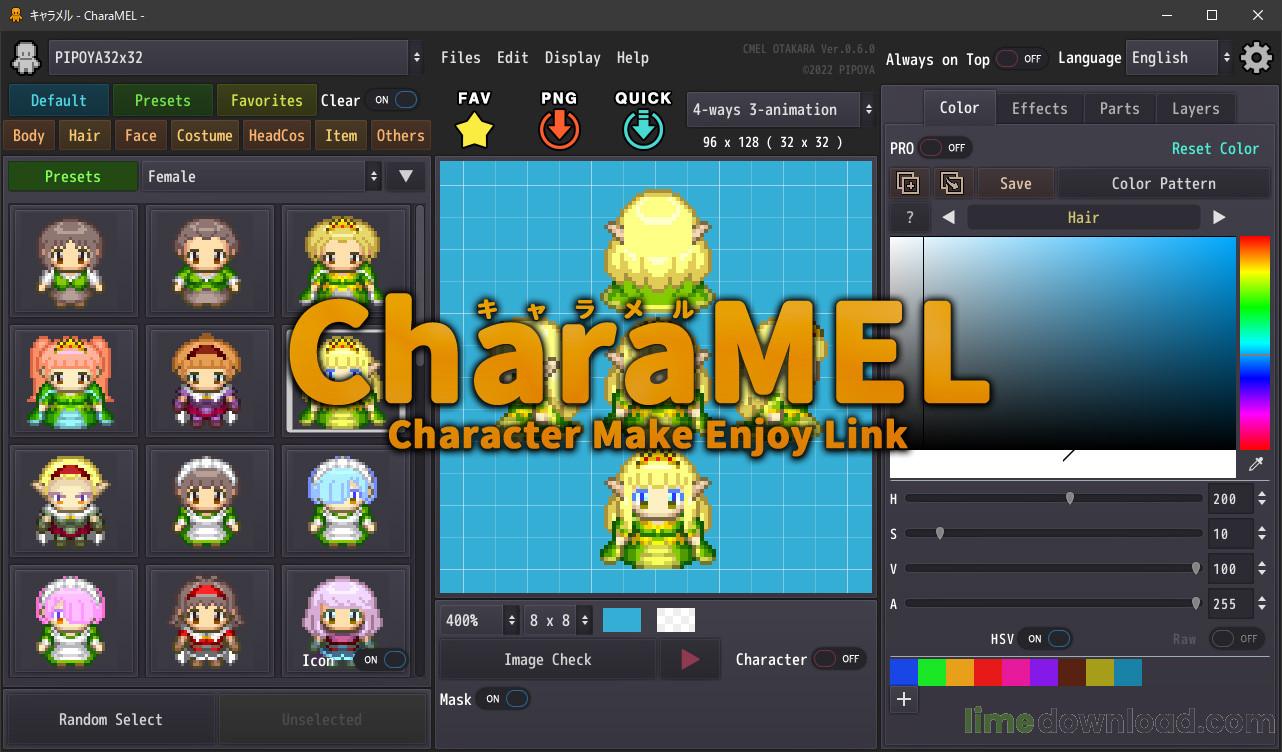
Task: Select the Others category
Action: click(400, 135)
